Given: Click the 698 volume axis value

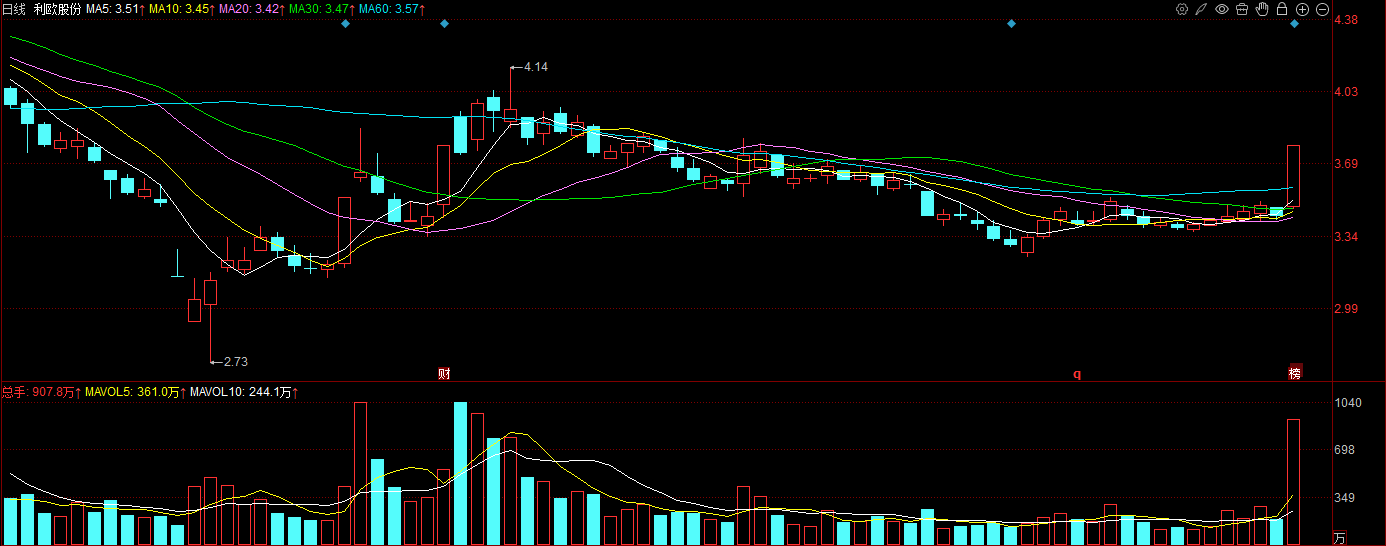Looking at the screenshot, I should (x=1345, y=451).
